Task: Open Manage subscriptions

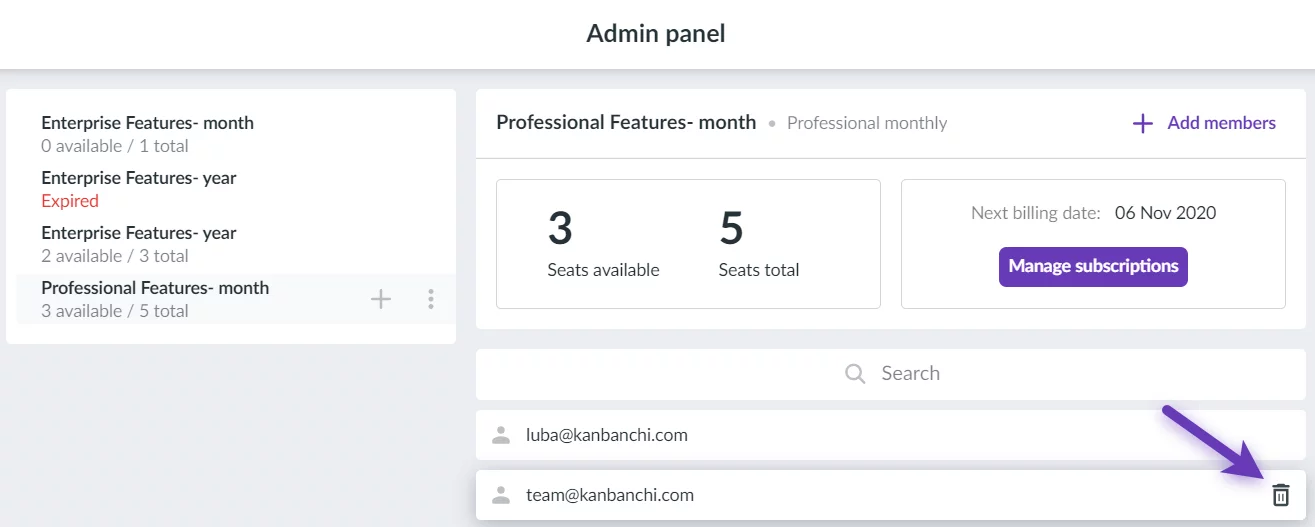Action: [x=1093, y=267]
